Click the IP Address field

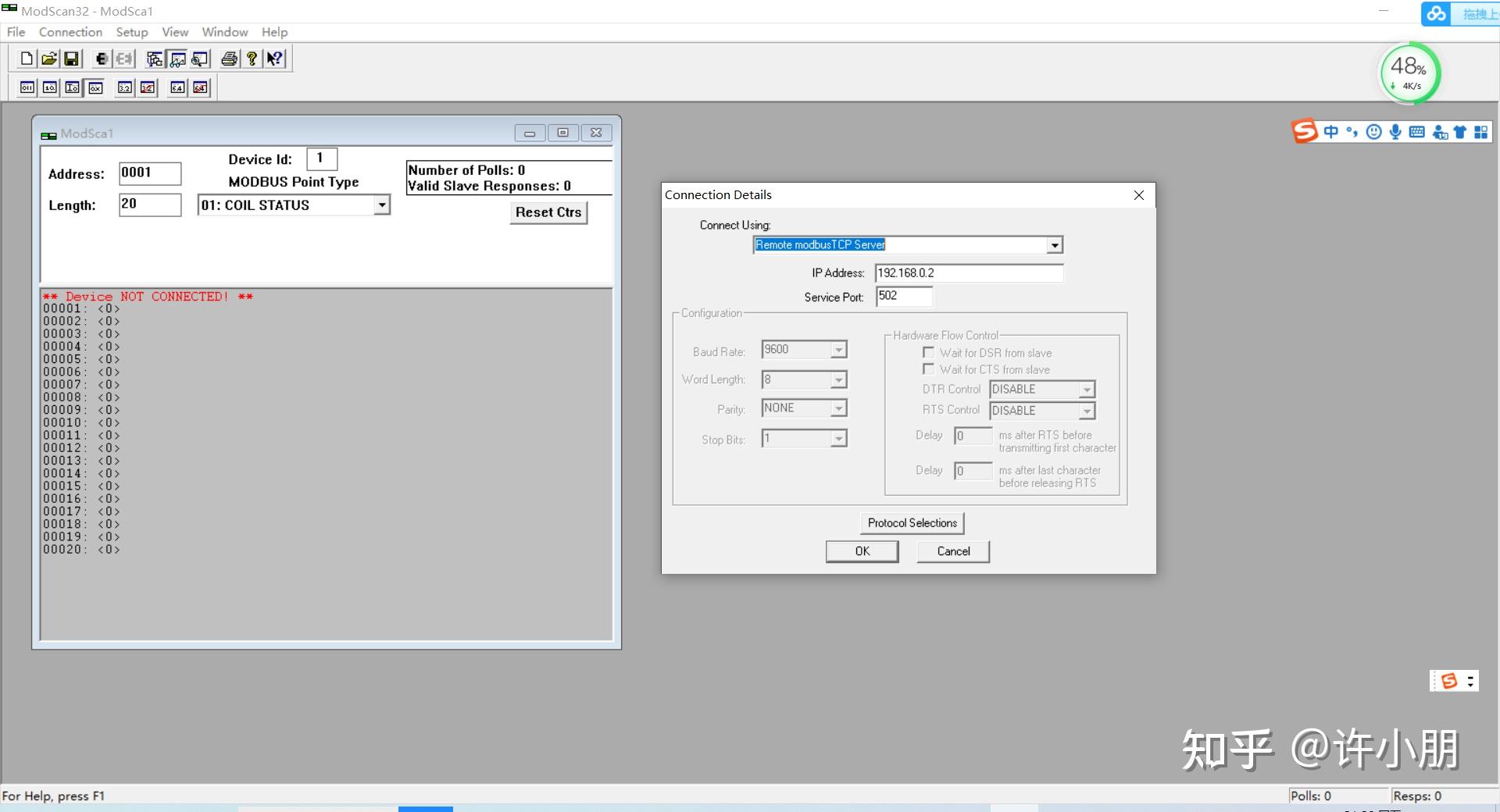[969, 273]
